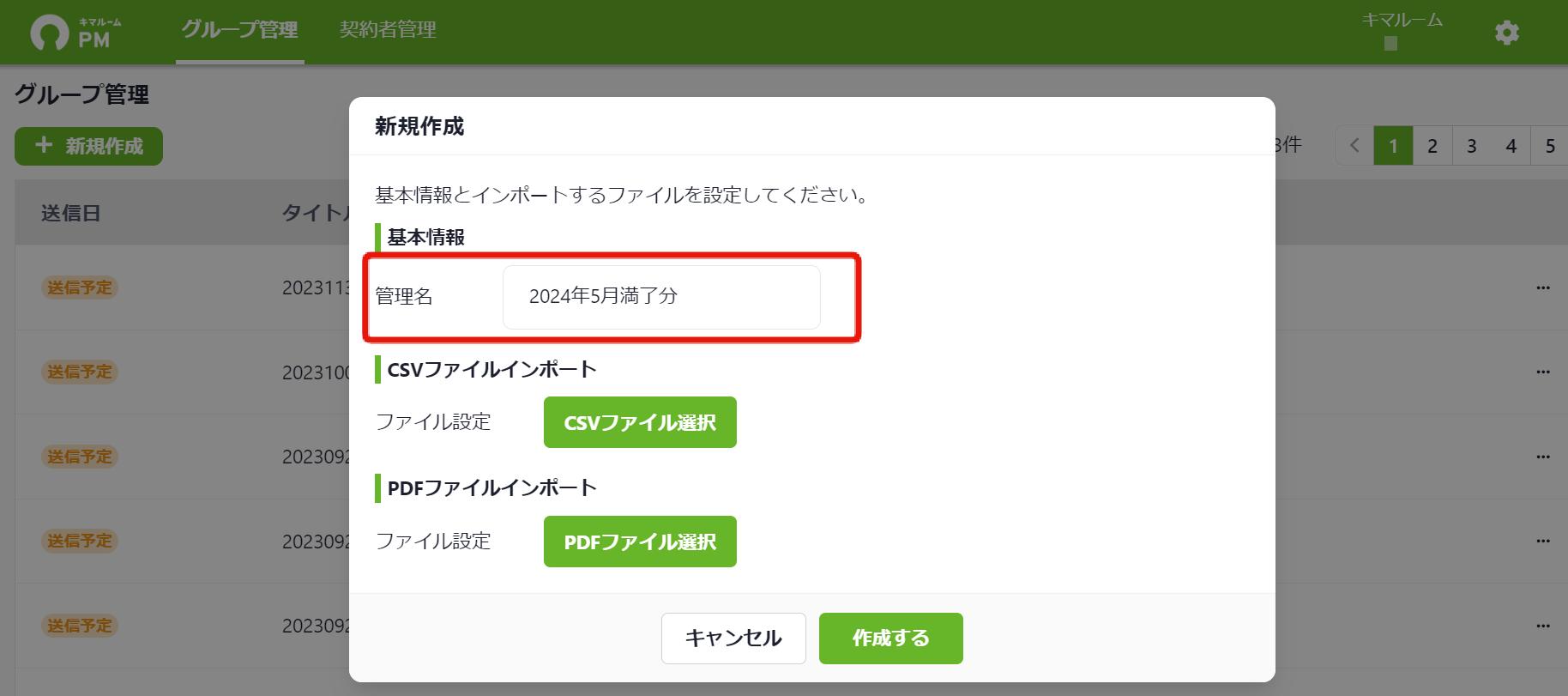The height and width of the screenshot is (696, 1568).
Task: Go to page 2 in pagination
Action: coord(1432,146)
